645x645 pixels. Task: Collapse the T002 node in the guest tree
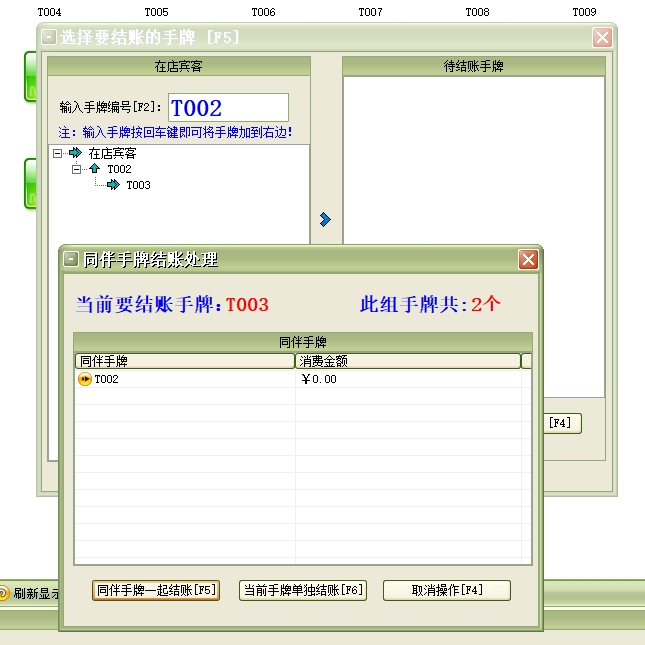point(76,169)
